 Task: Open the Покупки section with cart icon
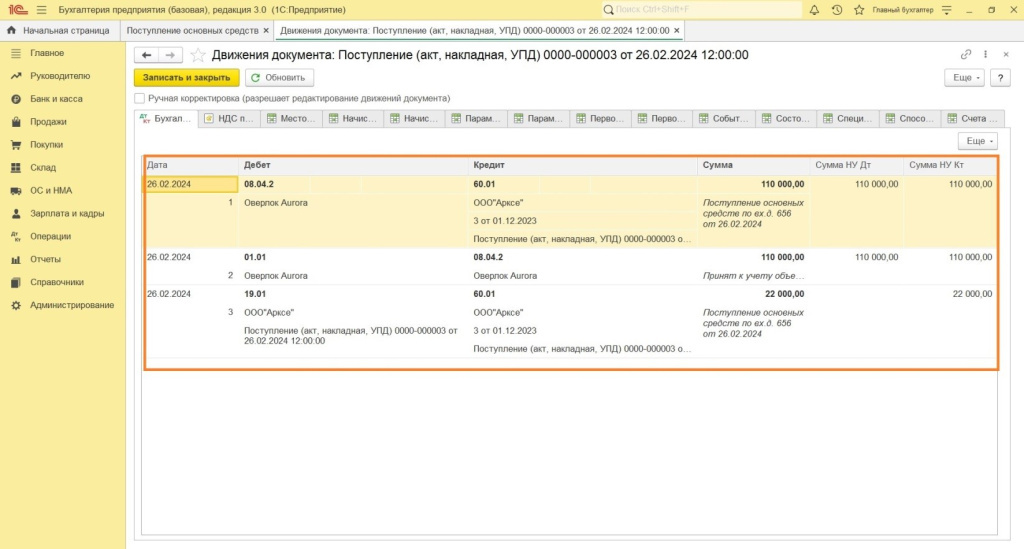pyautogui.click(x=47, y=145)
